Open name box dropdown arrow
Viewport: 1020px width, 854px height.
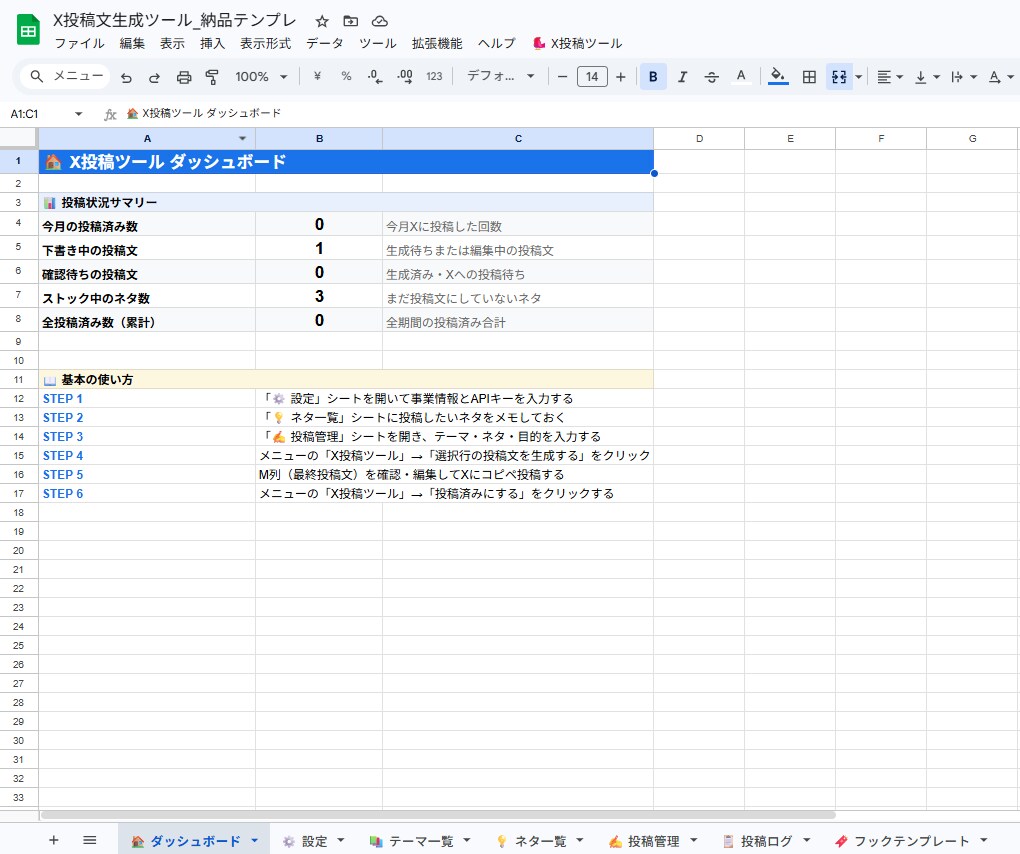pyautogui.click(x=79, y=114)
